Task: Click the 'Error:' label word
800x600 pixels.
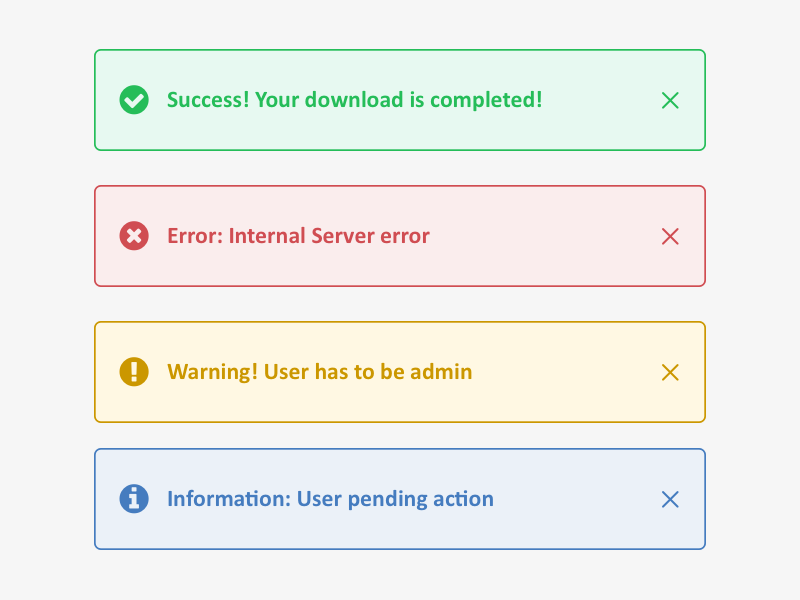Action: click(x=195, y=236)
